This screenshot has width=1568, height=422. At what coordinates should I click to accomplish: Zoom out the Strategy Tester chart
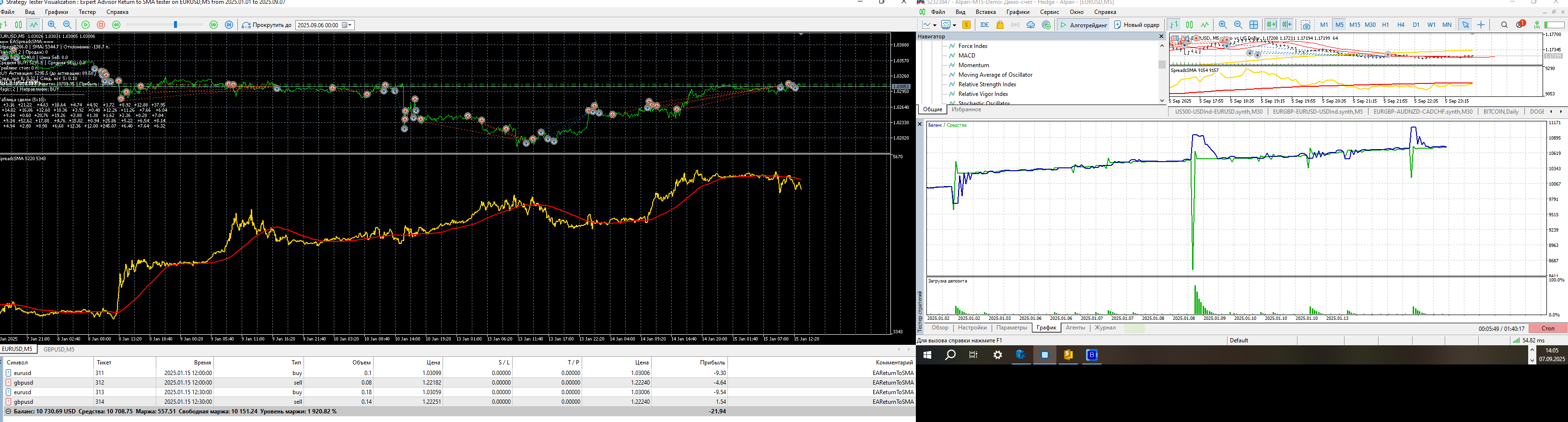point(67,25)
